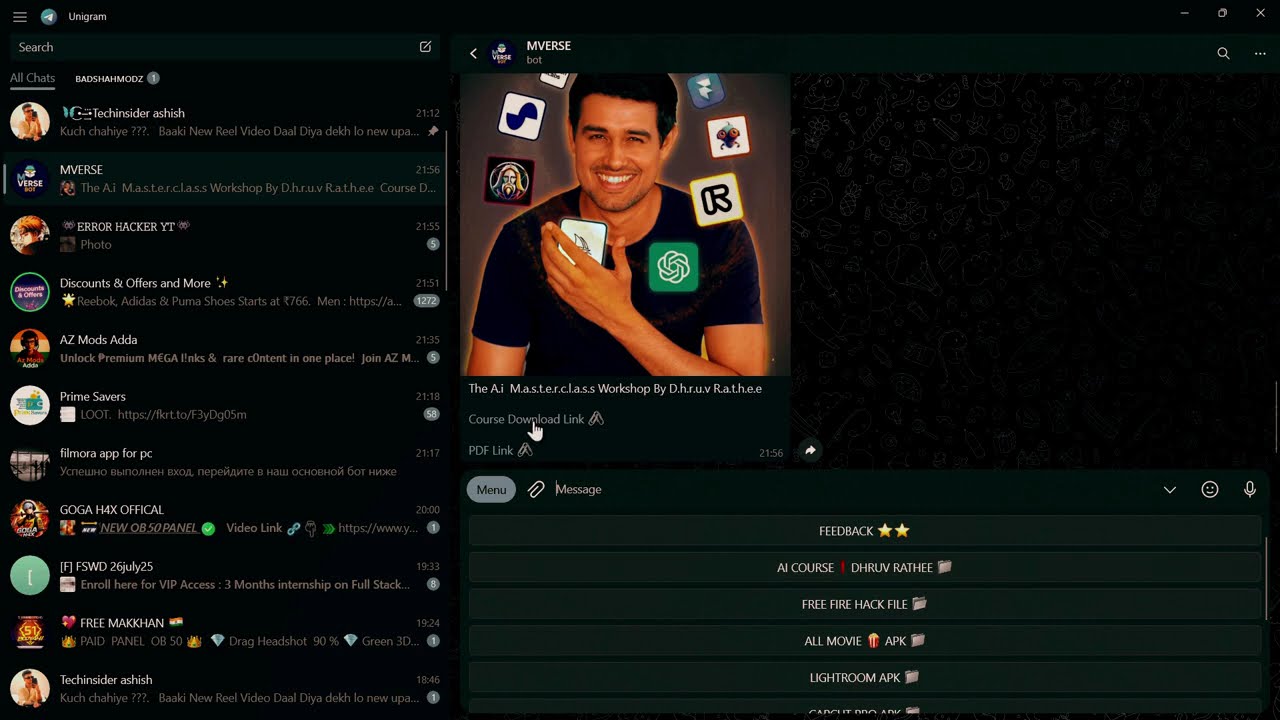Start voice message recording with microphone

[1250, 489]
